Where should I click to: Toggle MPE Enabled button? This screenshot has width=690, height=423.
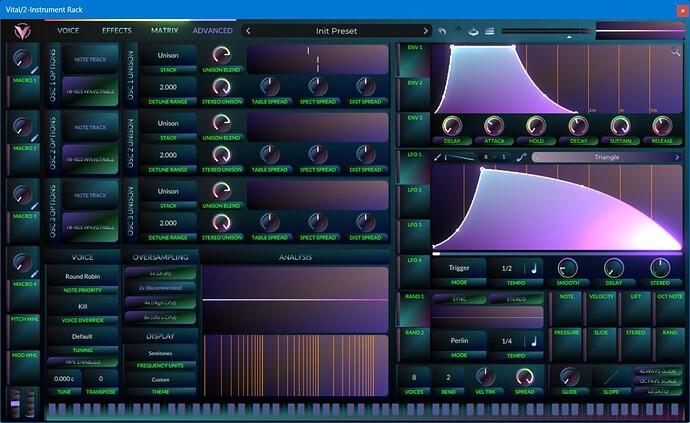pos(82,362)
